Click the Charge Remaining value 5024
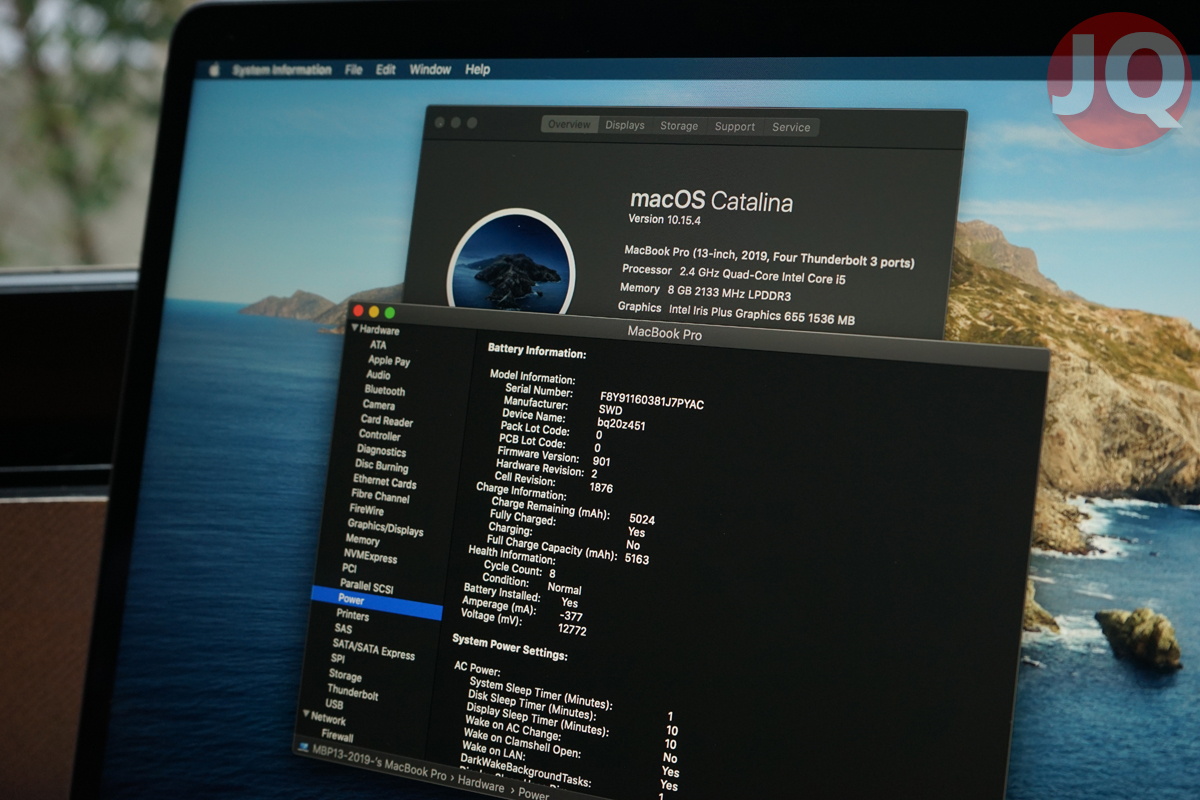The image size is (1200, 800). click(642, 520)
